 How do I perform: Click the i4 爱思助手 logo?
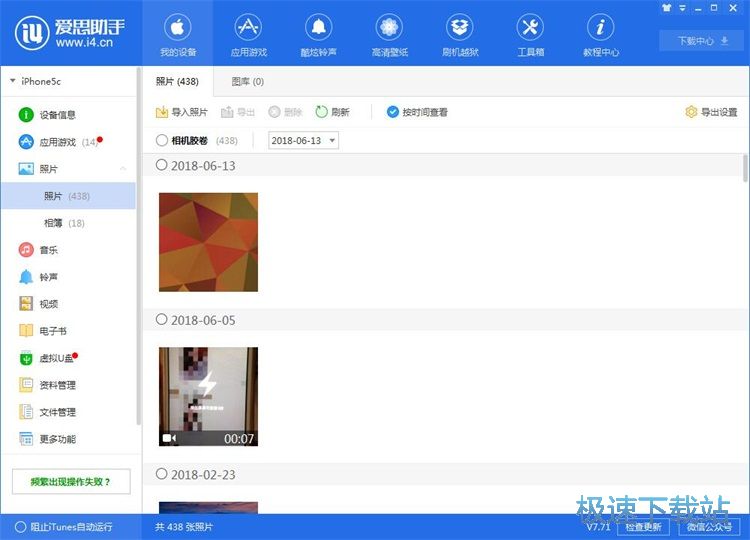click(x=70, y=33)
